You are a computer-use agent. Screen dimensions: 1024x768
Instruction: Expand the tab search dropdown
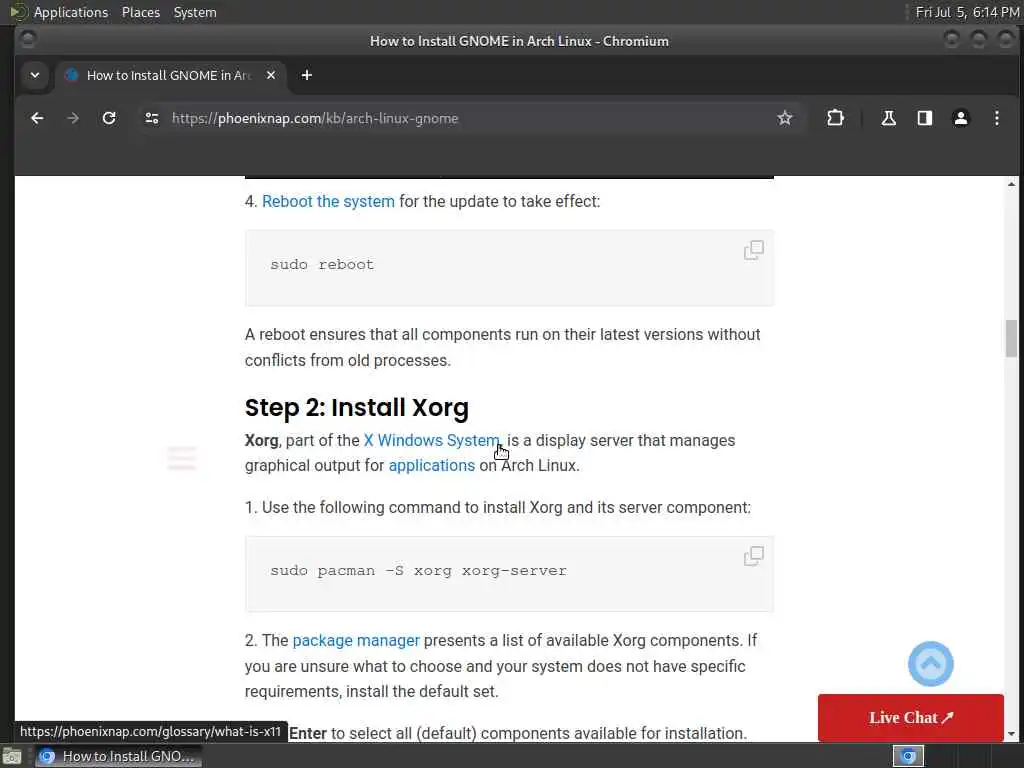click(x=35, y=75)
